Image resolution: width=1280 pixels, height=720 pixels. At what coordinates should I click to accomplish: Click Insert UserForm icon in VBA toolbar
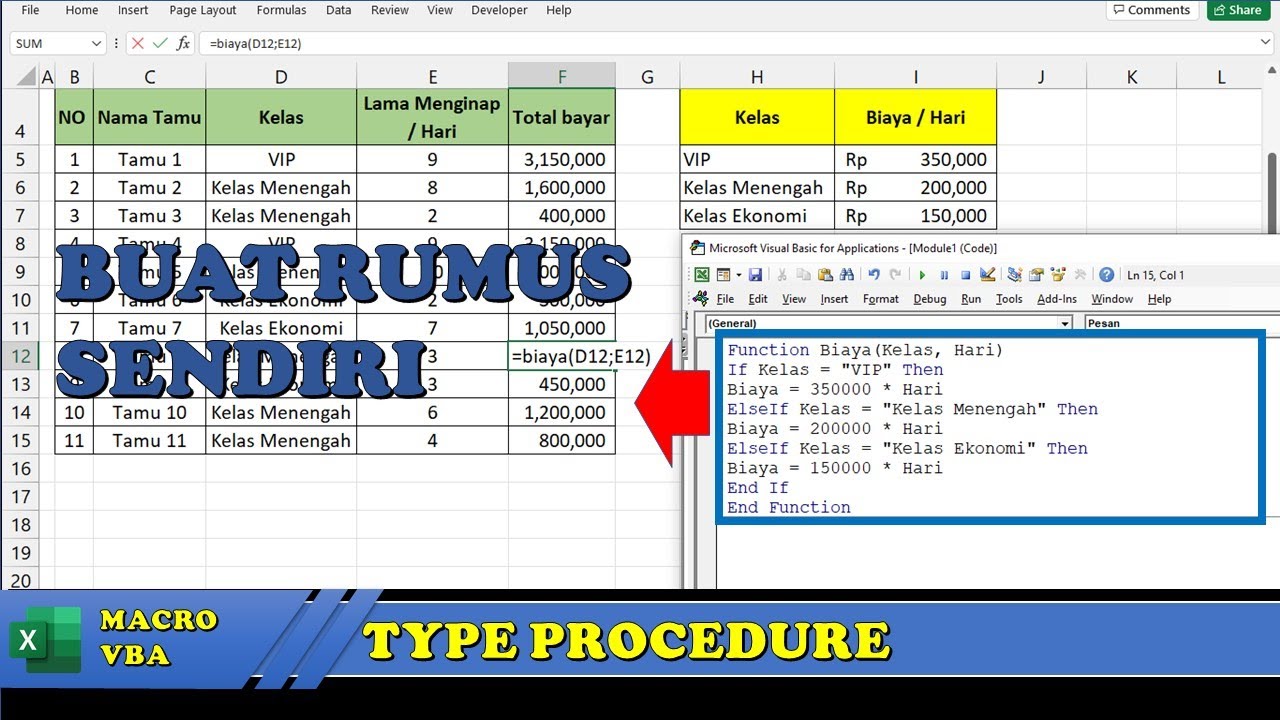click(x=723, y=275)
